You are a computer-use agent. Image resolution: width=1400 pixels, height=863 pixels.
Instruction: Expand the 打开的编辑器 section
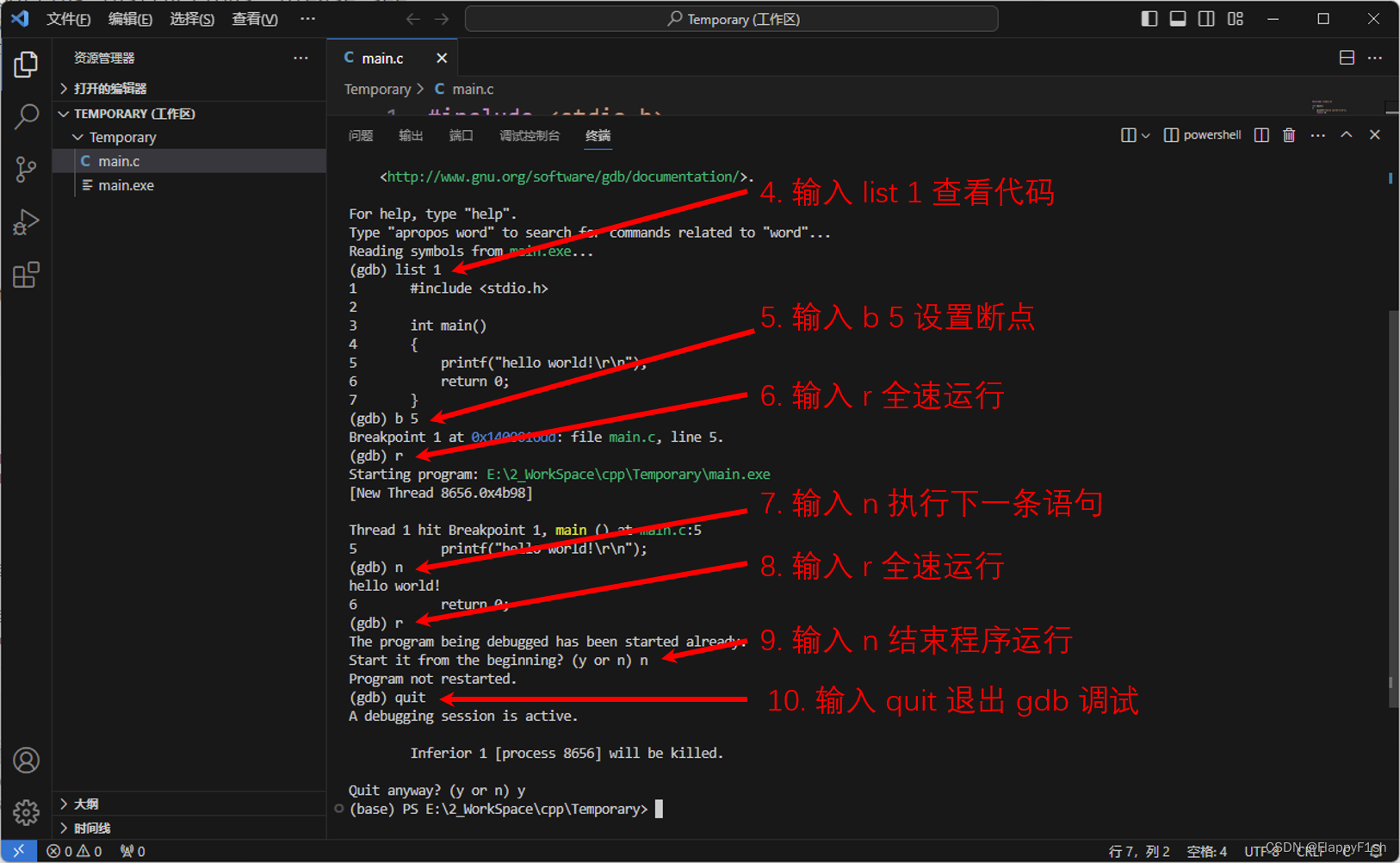[189, 89]
